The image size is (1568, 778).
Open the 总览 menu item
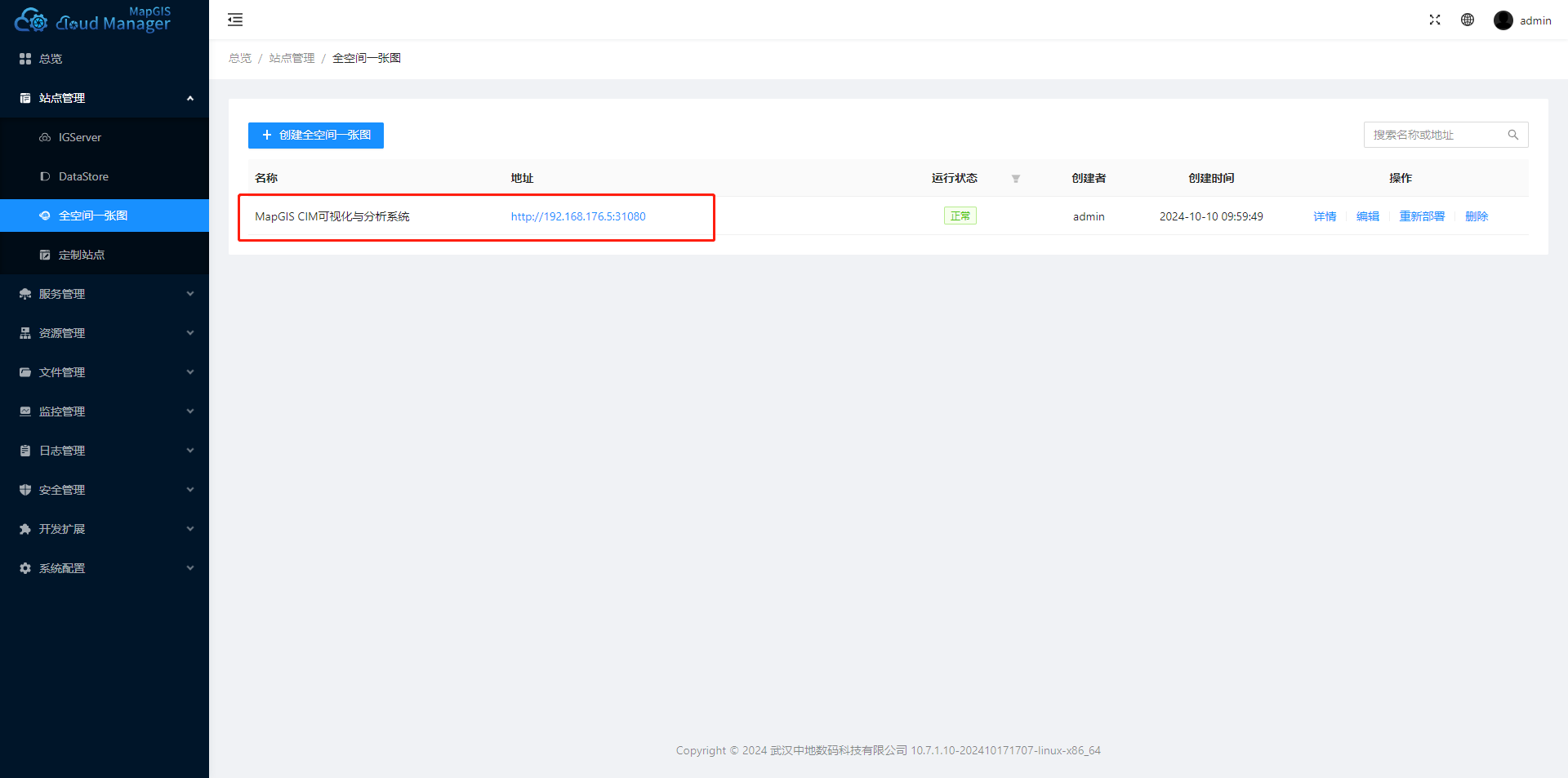pos(105,59)
